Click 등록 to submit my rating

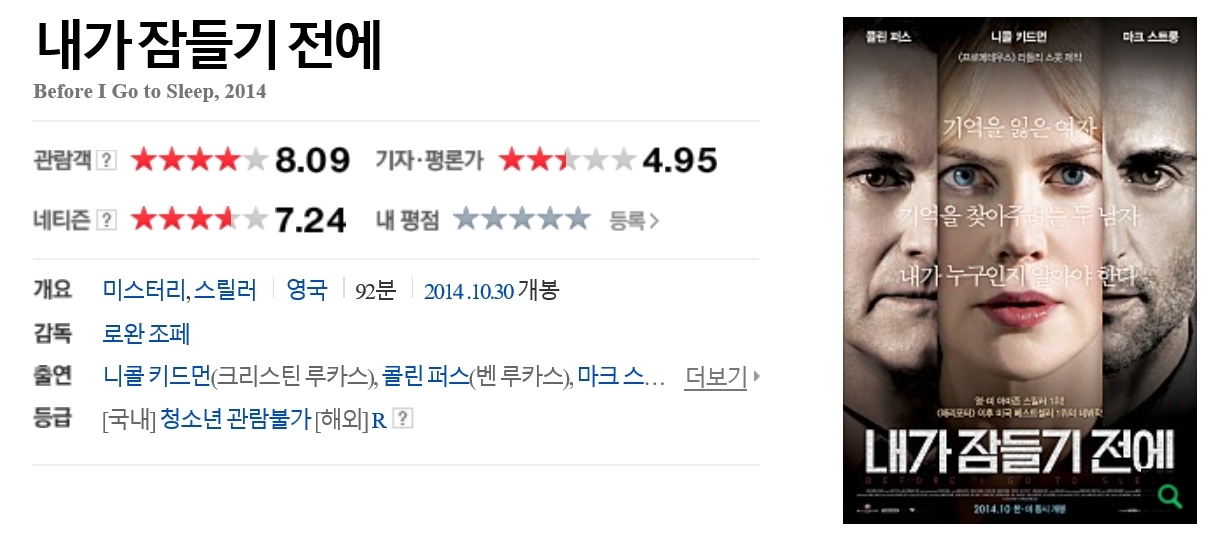pyautogui.click(x=628, y=220)
